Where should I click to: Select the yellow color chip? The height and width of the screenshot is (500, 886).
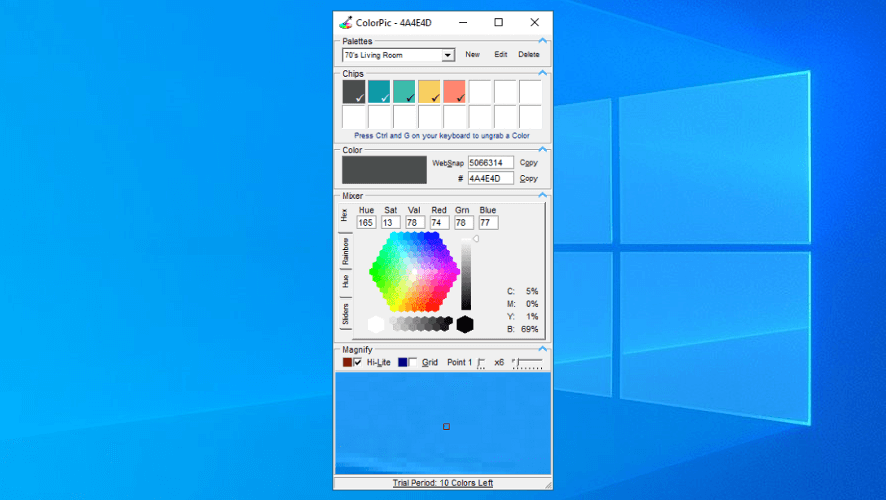[x=429, y=92]
